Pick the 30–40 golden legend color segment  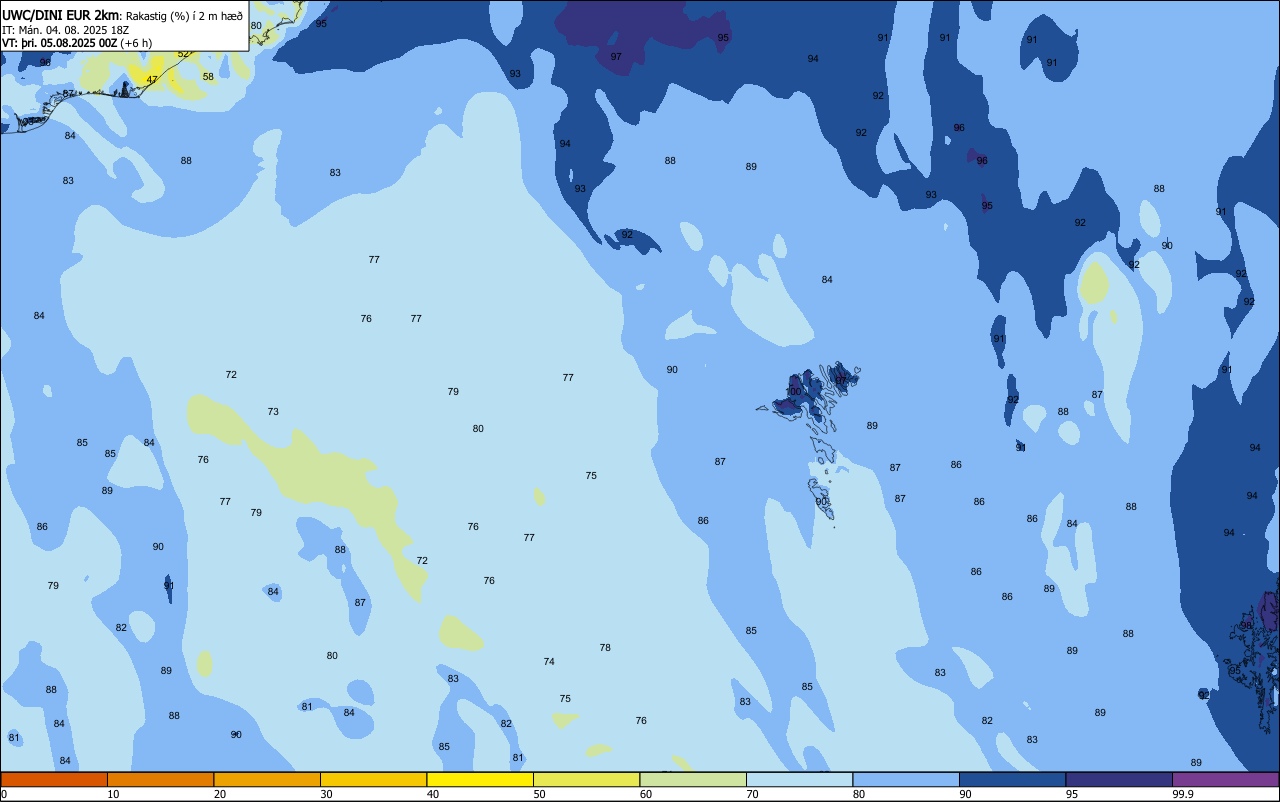click(373, 779)
